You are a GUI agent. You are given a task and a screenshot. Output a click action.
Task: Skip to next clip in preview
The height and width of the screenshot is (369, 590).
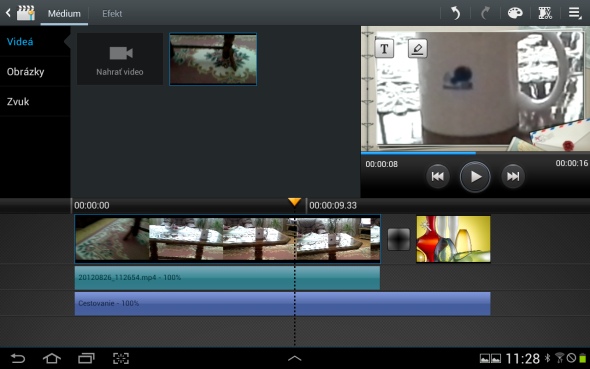513,176
